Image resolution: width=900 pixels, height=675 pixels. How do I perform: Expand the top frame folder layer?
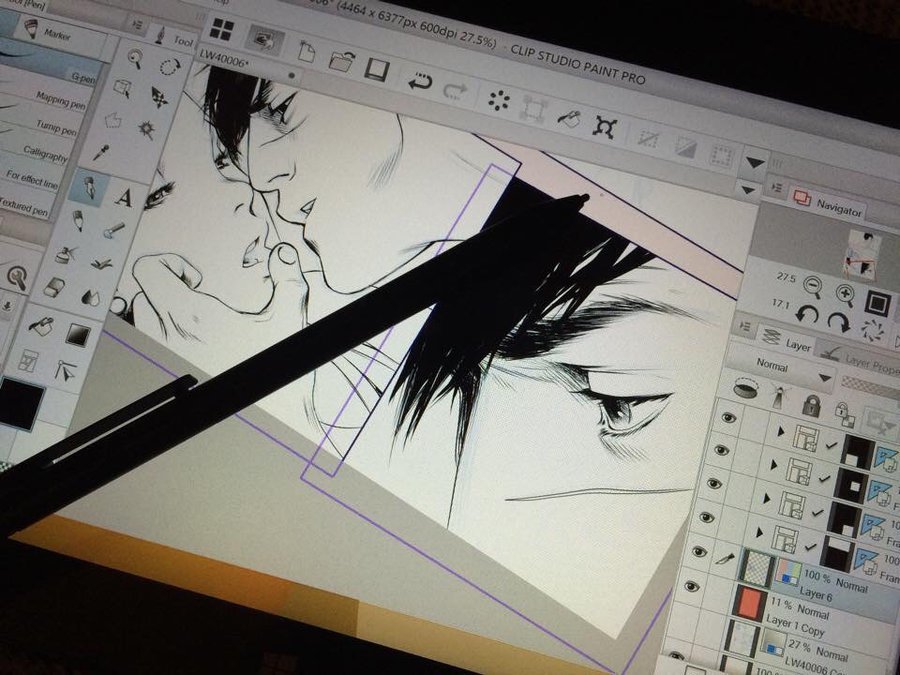781,431
